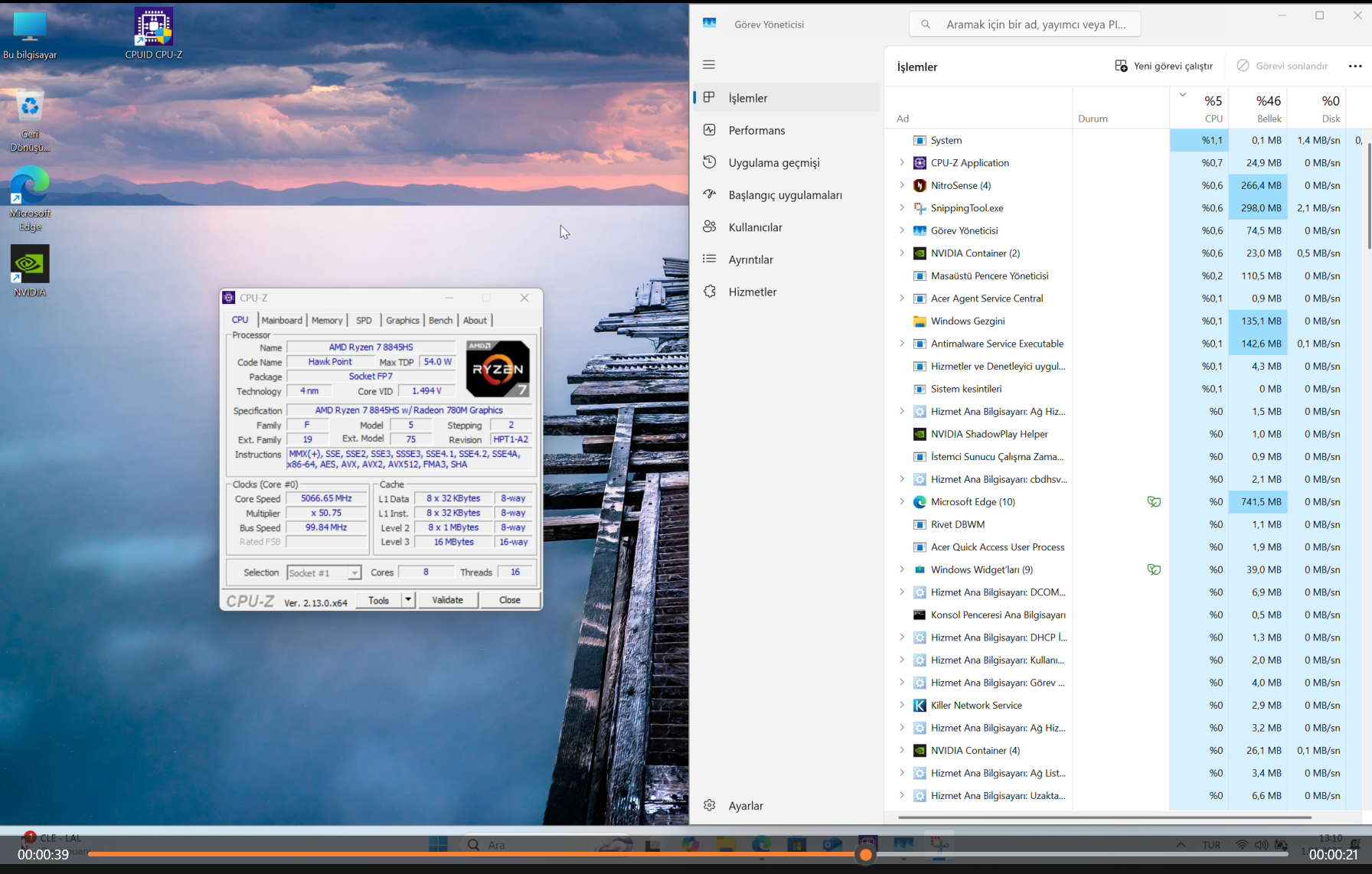Screen dimensions: 1372x874
Task: Click efficiency mode leaf for Microsoft Edge
Action: pyautogui.click(x=1154, y=502)
